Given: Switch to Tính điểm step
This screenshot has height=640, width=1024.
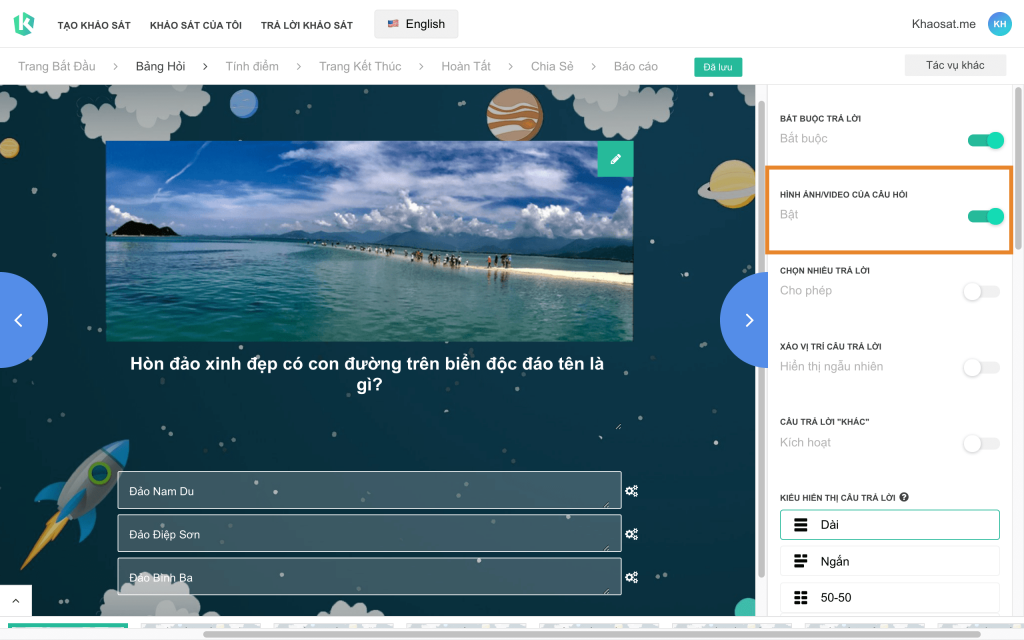Looking at the screenshot, I should pos(252,67).
